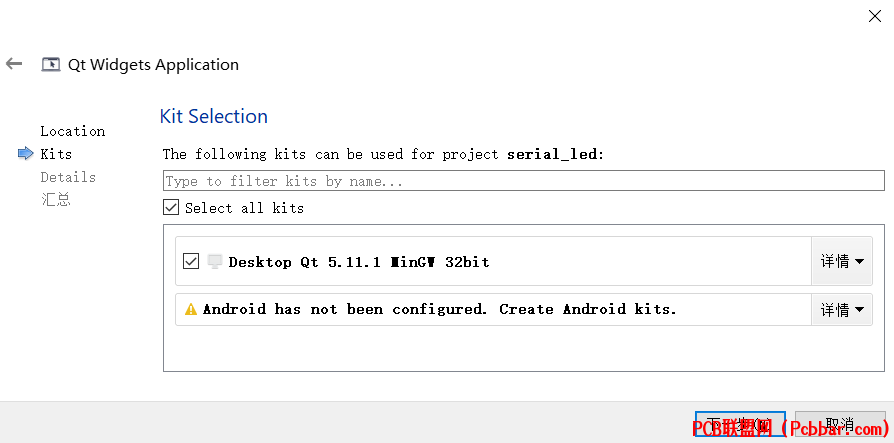
Task: Click the 取消 cancel button
Action: click(840, 425)
